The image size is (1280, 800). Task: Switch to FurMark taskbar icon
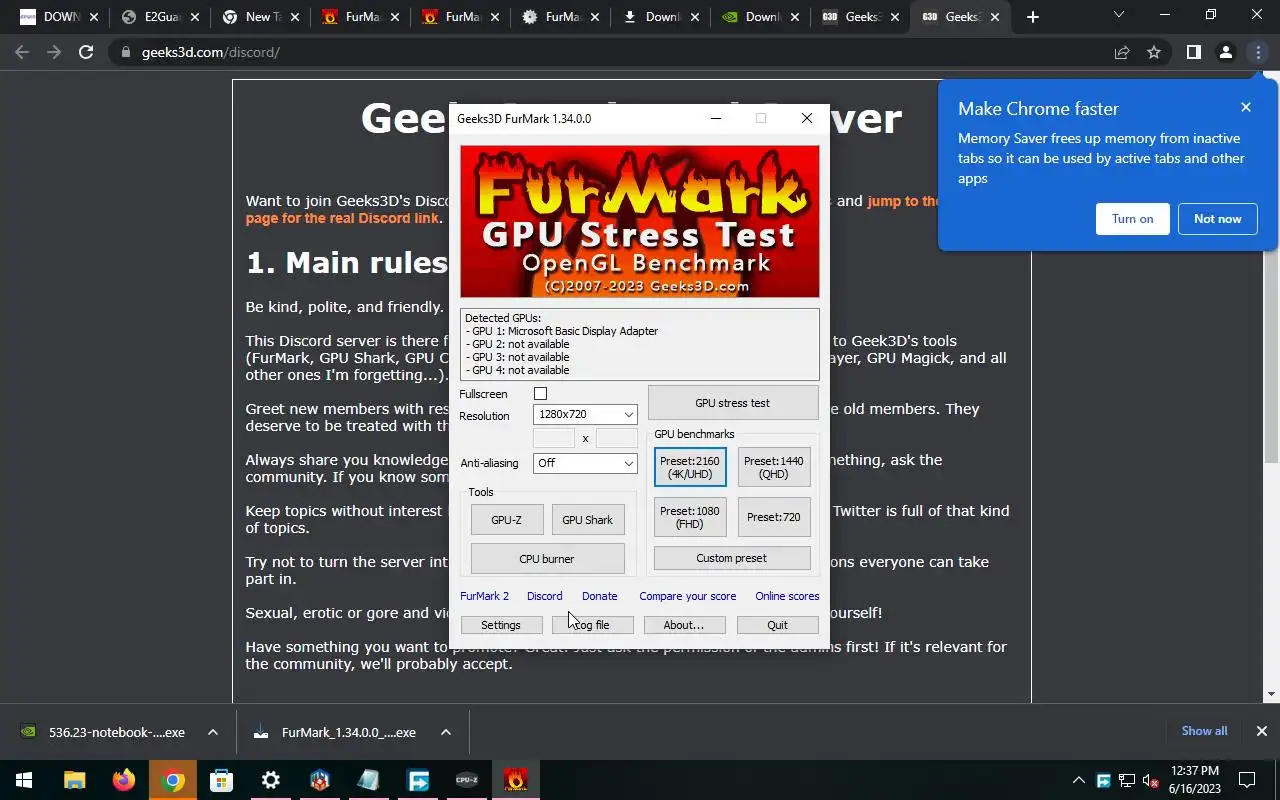516,780
